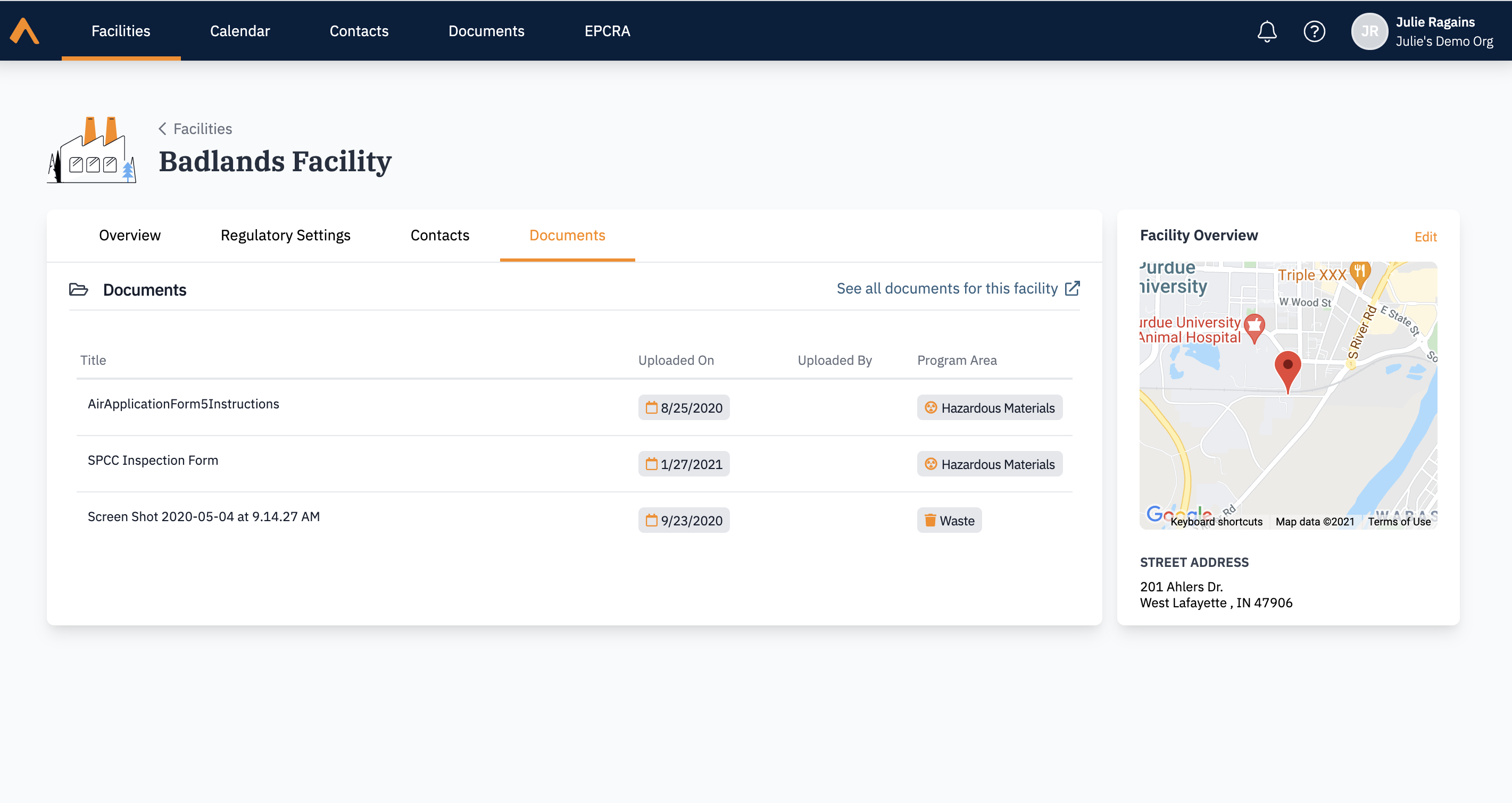Viewport: 1512px width, 803px height.
Task: Click the open folder icon next to Documents heading
Action: click(x=78, y=289)
